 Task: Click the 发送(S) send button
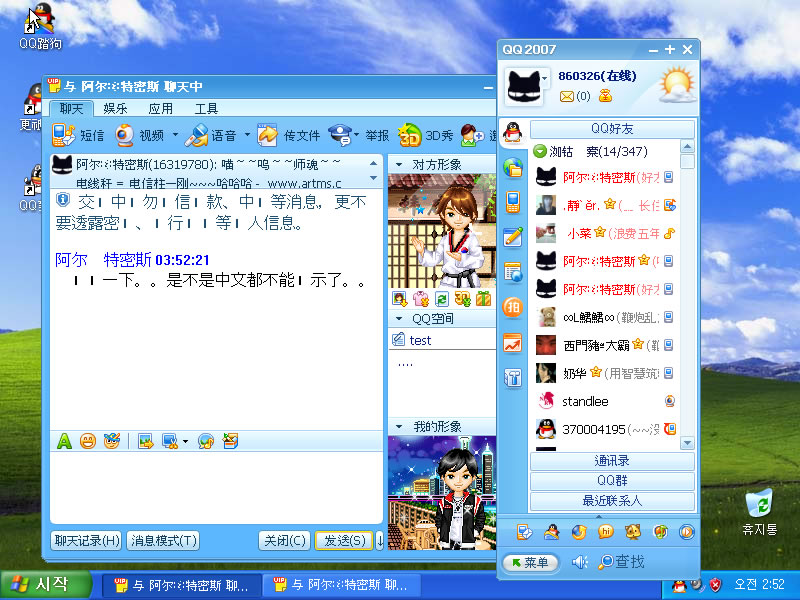pyautogui.click(x=344, y=540)
